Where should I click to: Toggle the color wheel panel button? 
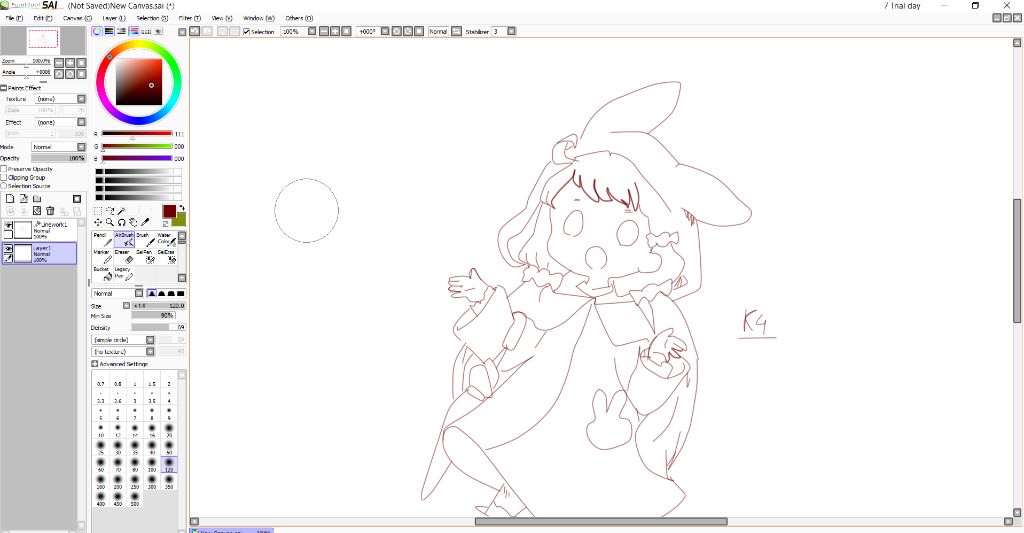97,31
